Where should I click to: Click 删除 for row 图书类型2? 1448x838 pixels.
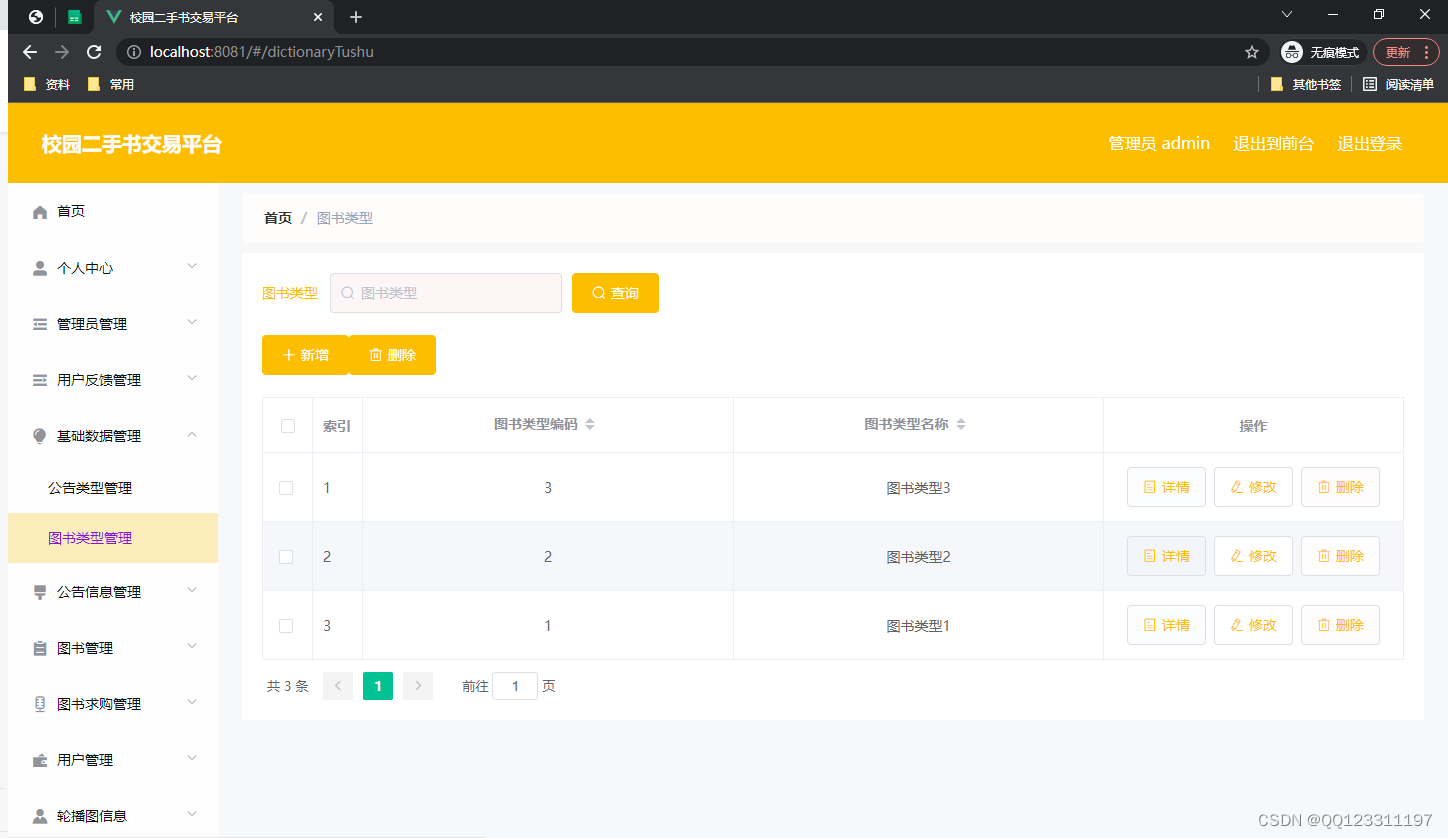pos(1340,556)
